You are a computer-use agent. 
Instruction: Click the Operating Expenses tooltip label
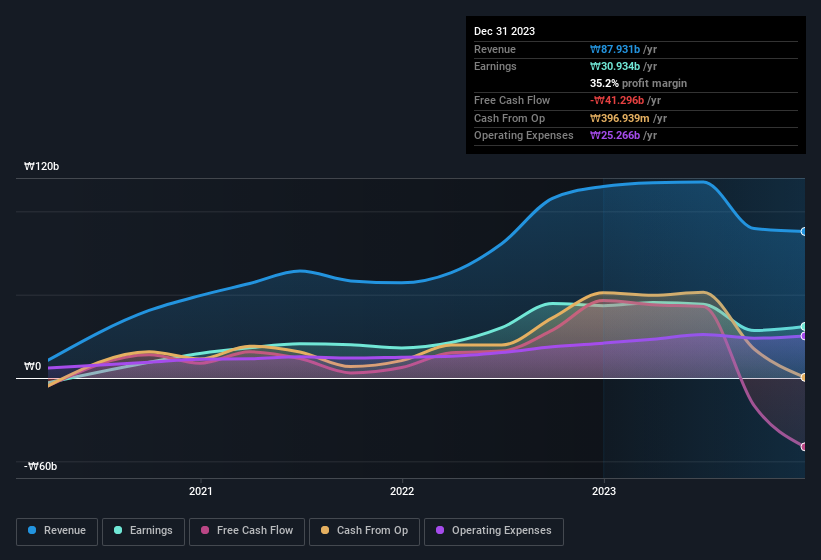pyautogui.click(x=524, y=136)
